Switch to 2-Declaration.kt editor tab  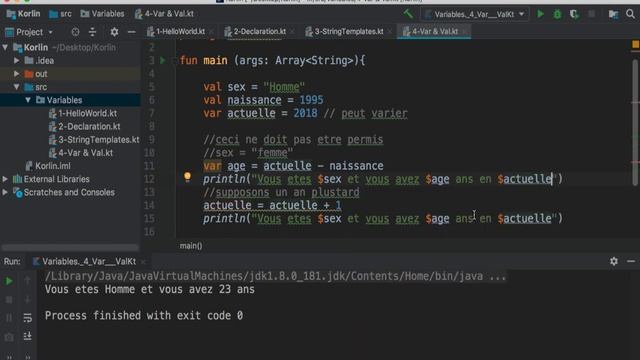pyautogui.click(x=260, y=31)
